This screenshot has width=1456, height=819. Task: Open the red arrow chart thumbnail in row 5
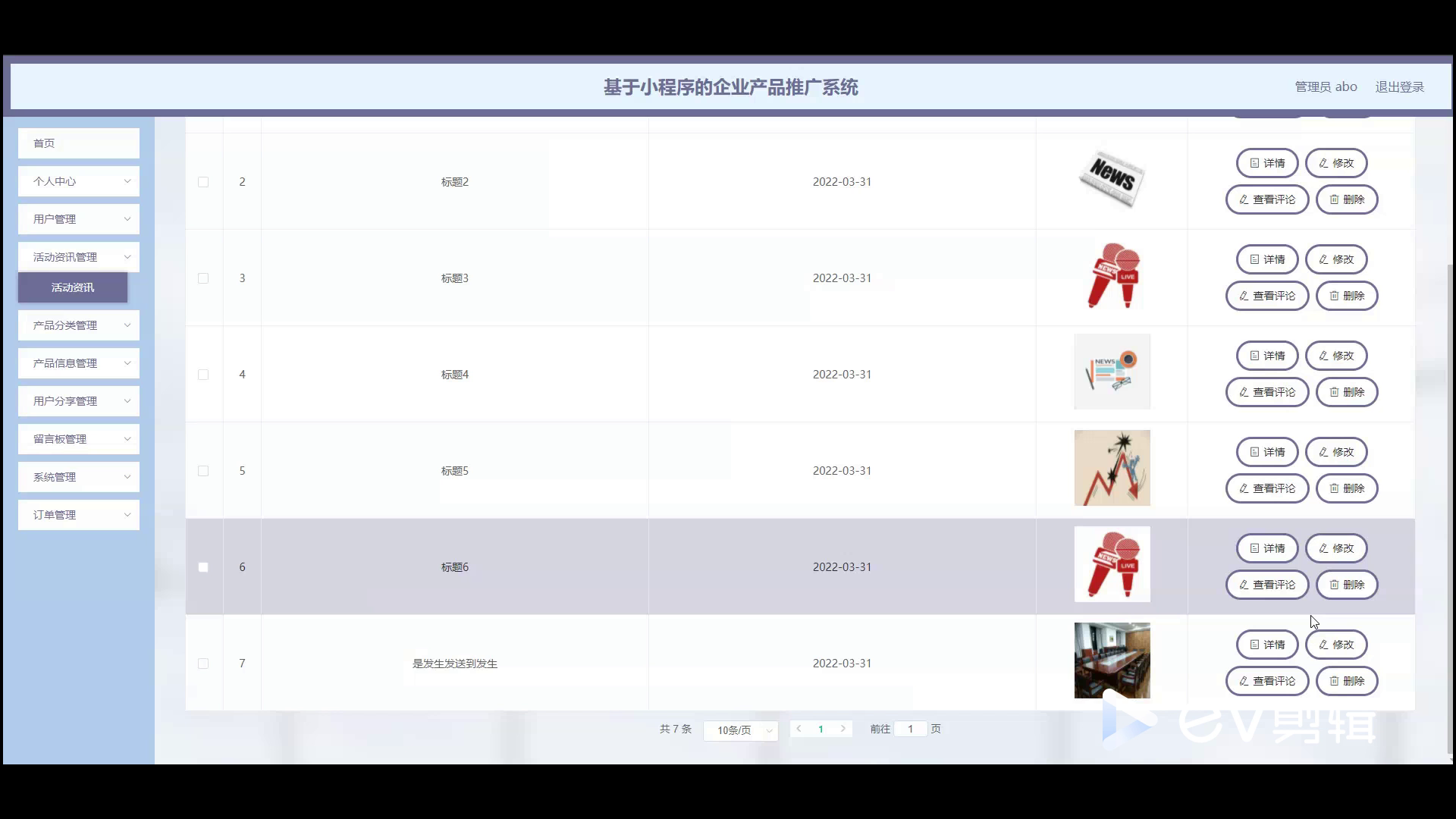tap(1112, 468)
